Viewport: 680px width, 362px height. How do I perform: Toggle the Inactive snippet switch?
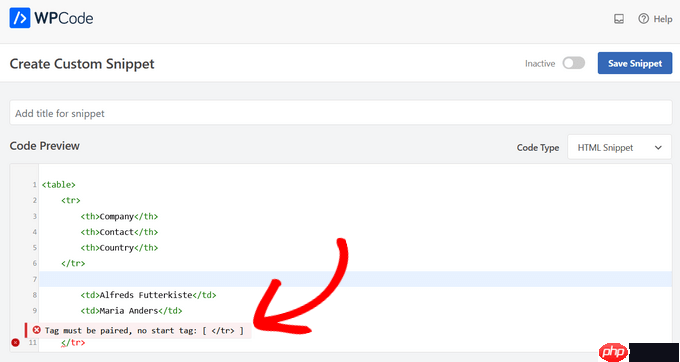click(573, 63)
